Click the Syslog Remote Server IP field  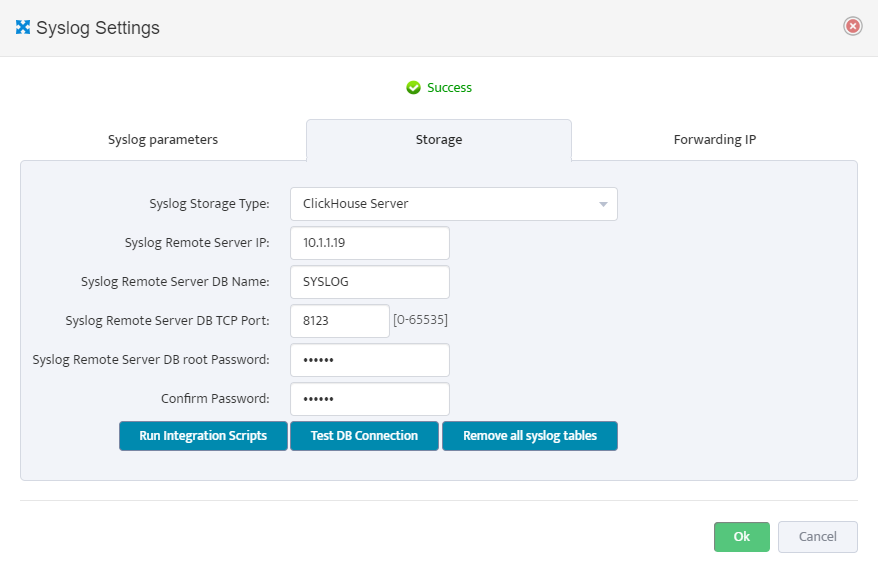point(370,243)
